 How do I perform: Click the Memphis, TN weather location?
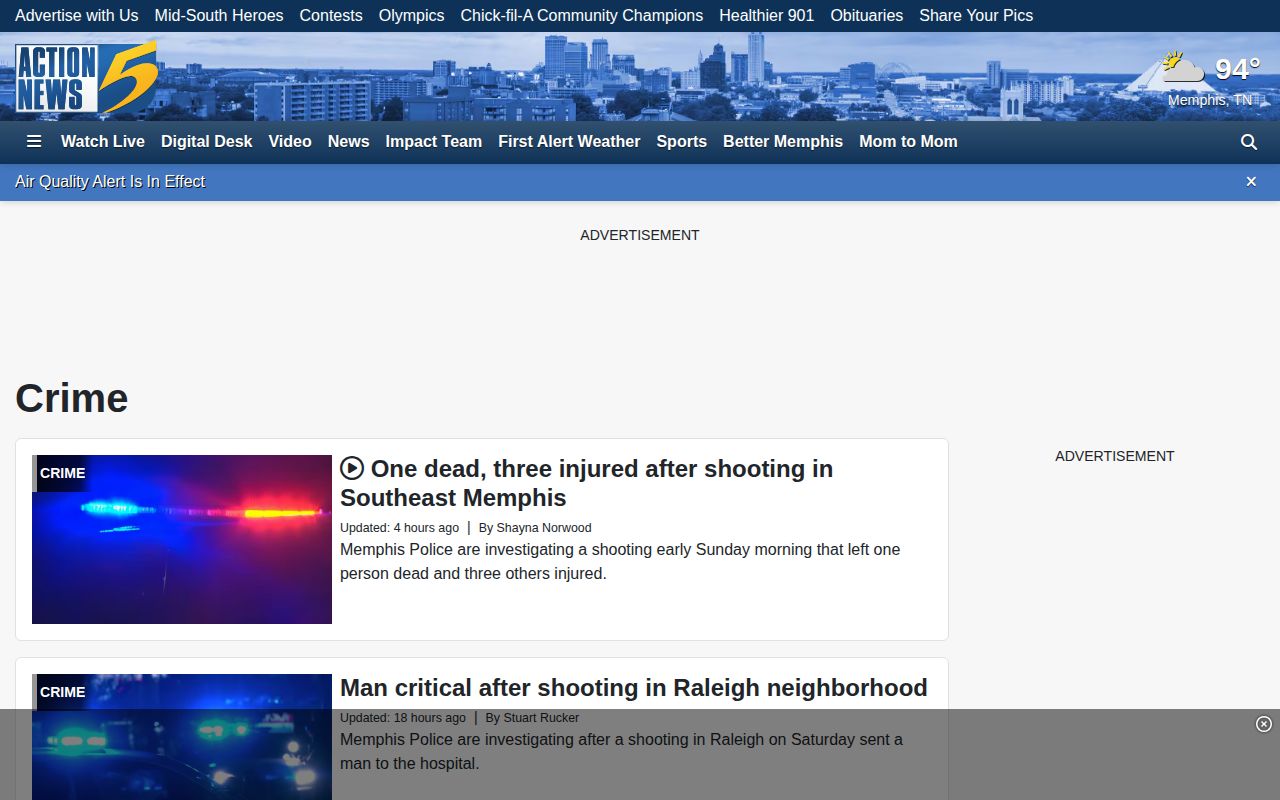tap(1210, 100)
